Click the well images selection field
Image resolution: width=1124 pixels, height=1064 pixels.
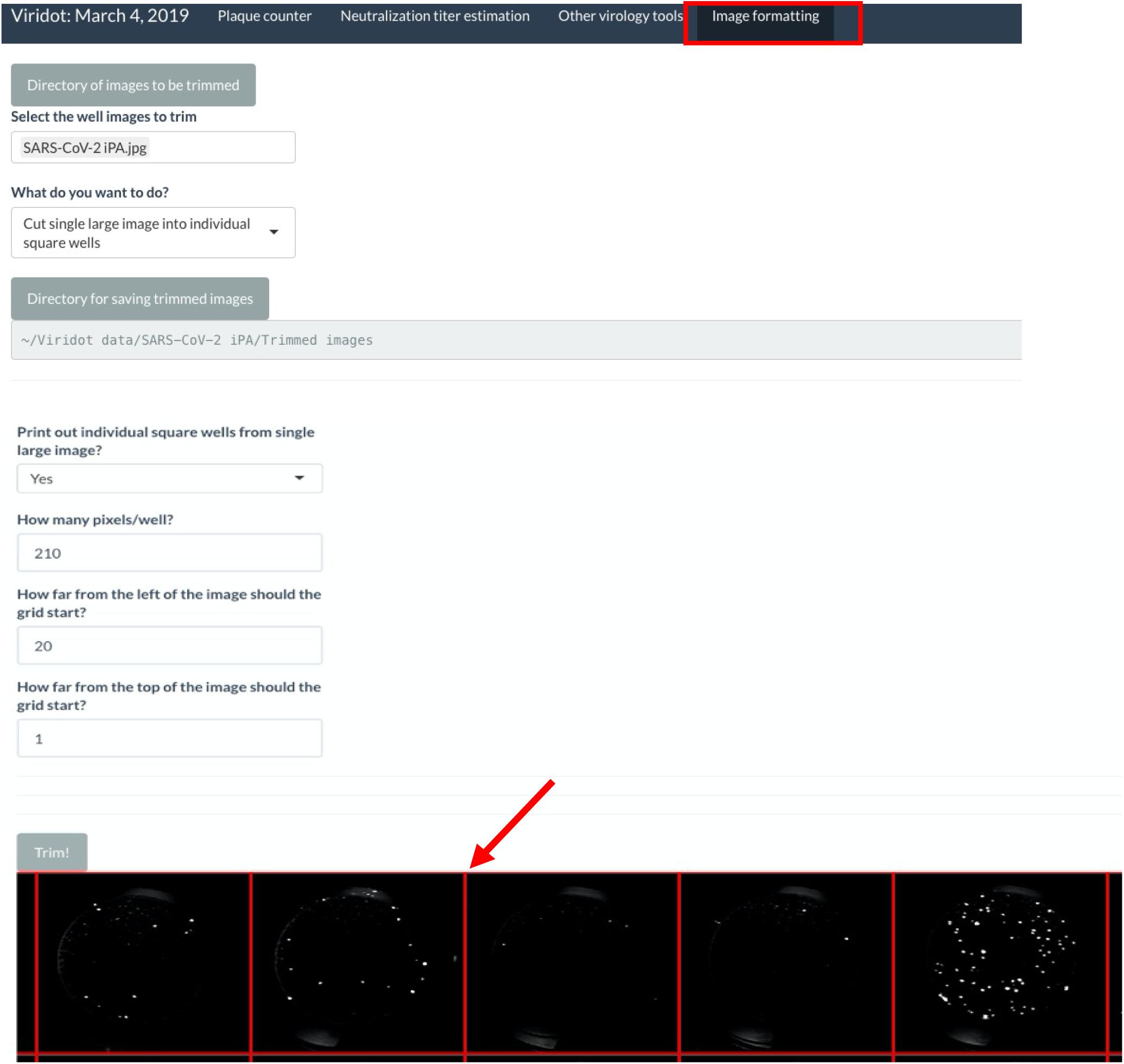[153, 148]
